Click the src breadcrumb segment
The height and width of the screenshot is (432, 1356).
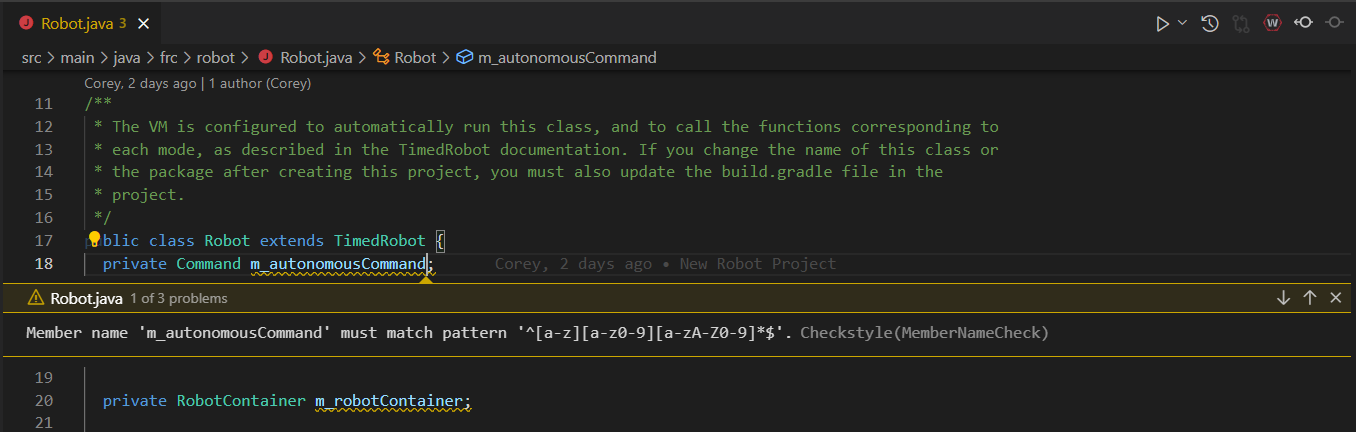click(x=31, y=57)
